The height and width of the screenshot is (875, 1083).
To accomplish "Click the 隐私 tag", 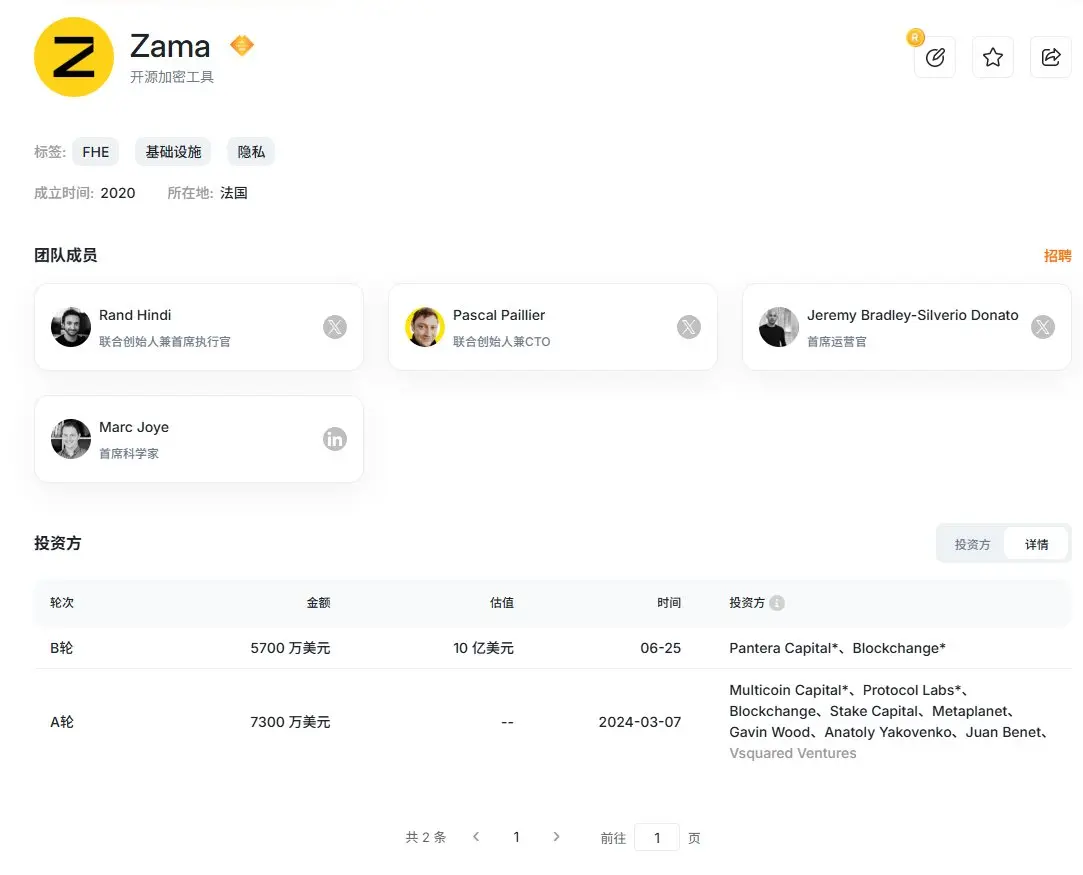I will click(x=251, y=152).
